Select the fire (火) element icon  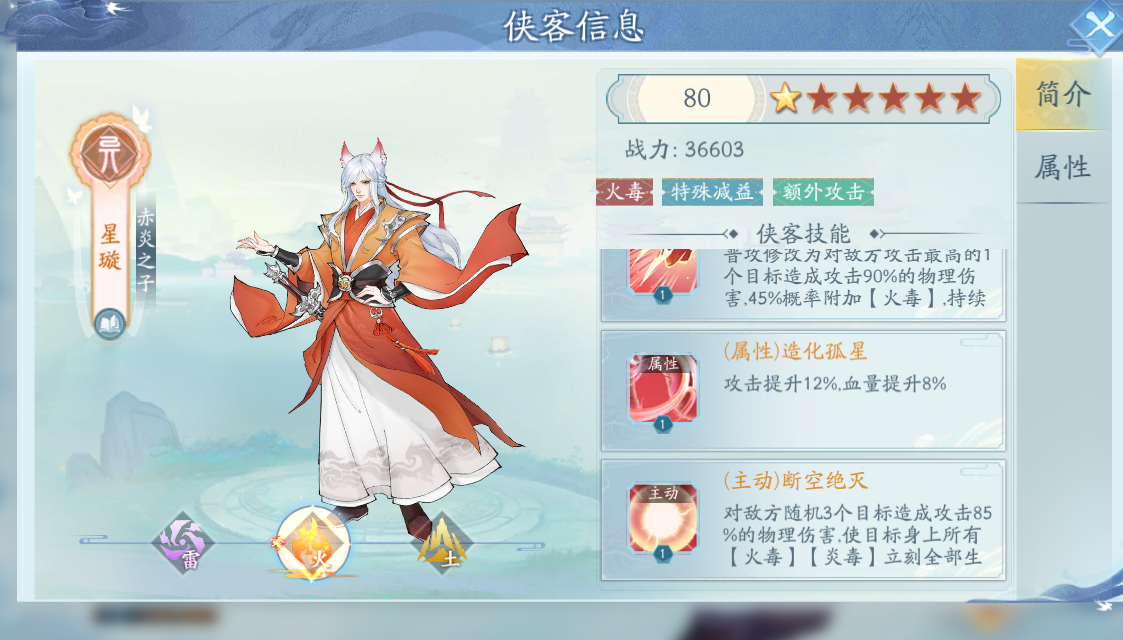(312, 543)
